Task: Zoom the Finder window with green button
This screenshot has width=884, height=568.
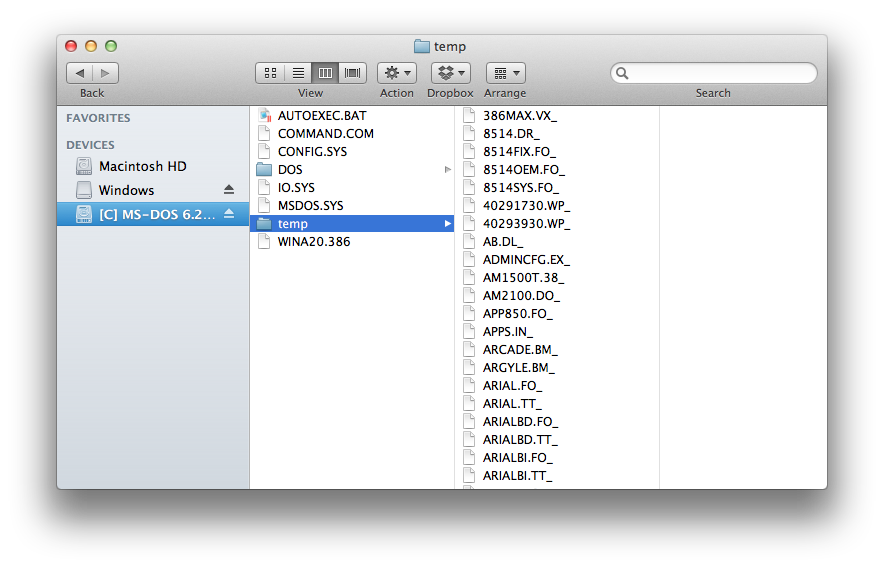Action: [x=111, y=46]
